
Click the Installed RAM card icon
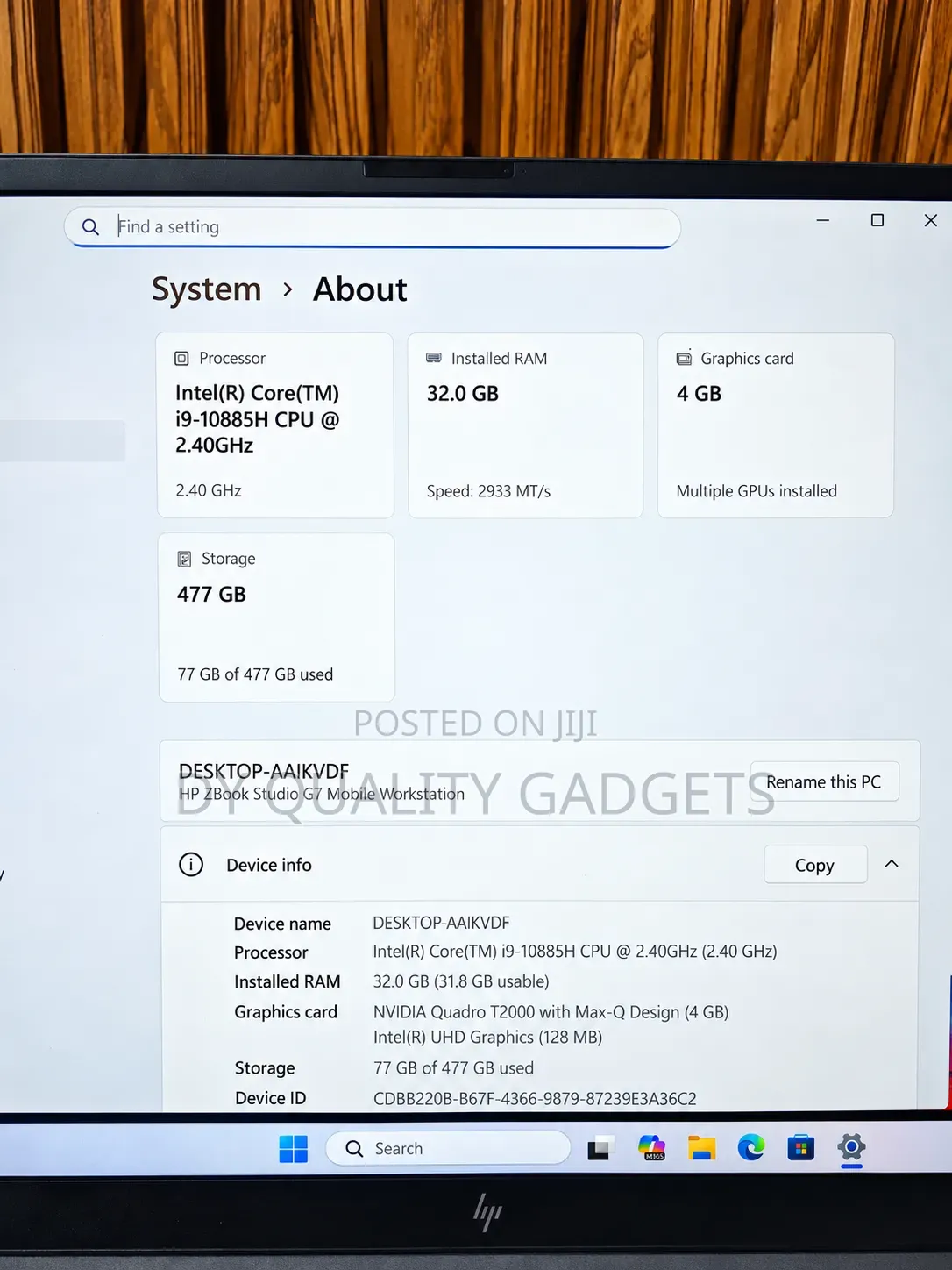coord(434,358)
